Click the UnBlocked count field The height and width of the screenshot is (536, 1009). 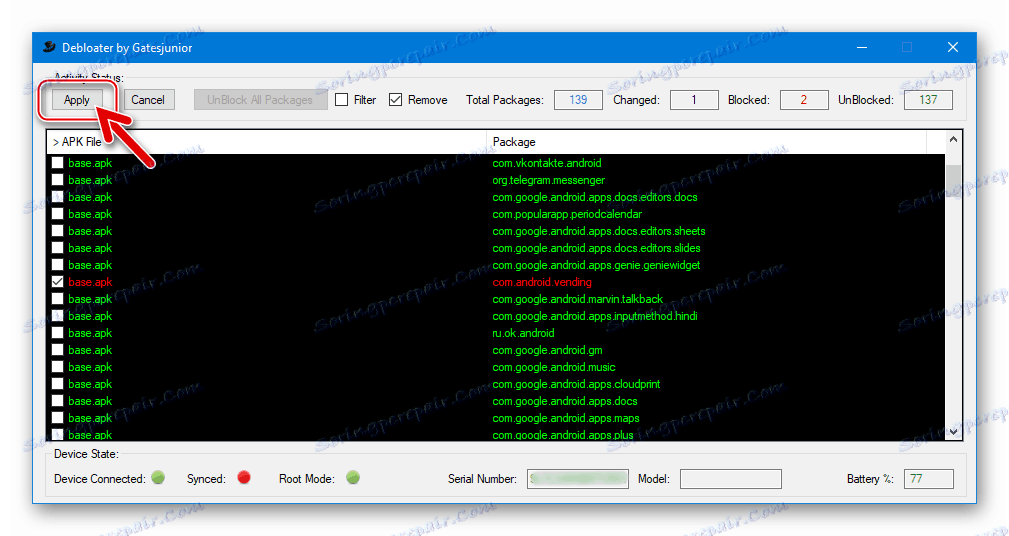(928, 100)
